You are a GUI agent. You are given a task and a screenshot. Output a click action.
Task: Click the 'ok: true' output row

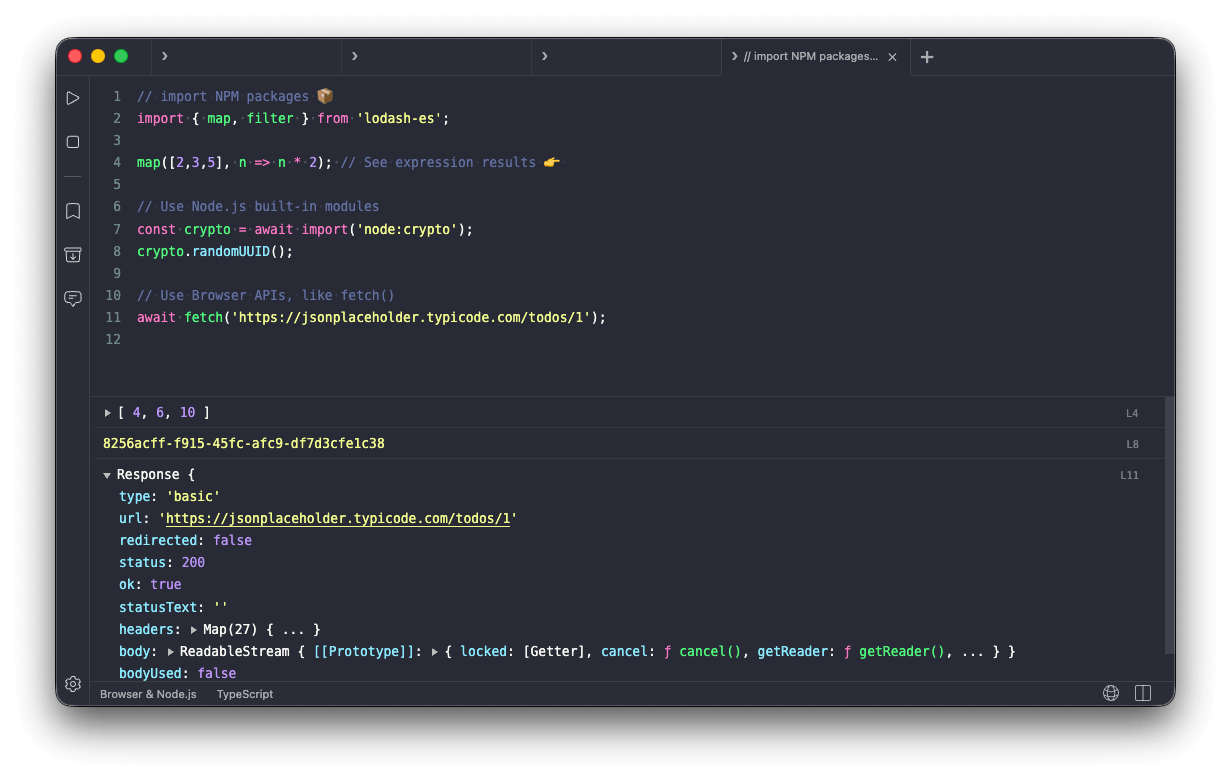[150, 585]
